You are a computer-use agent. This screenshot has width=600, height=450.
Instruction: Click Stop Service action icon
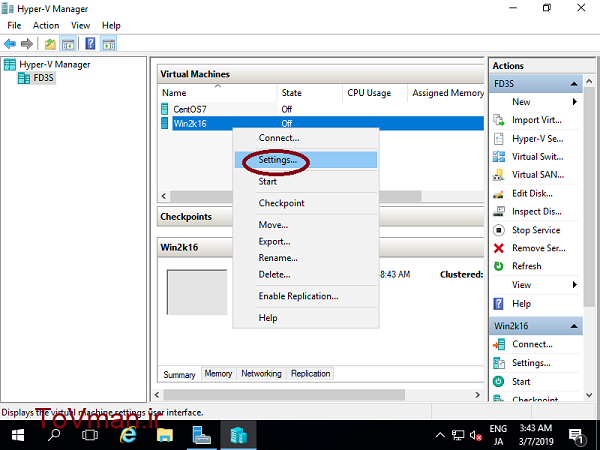[x=499, y=230]
